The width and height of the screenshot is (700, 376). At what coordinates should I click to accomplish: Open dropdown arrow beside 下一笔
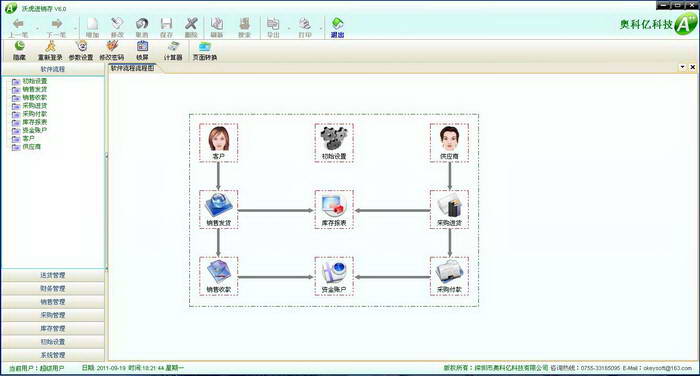(75, 29)
